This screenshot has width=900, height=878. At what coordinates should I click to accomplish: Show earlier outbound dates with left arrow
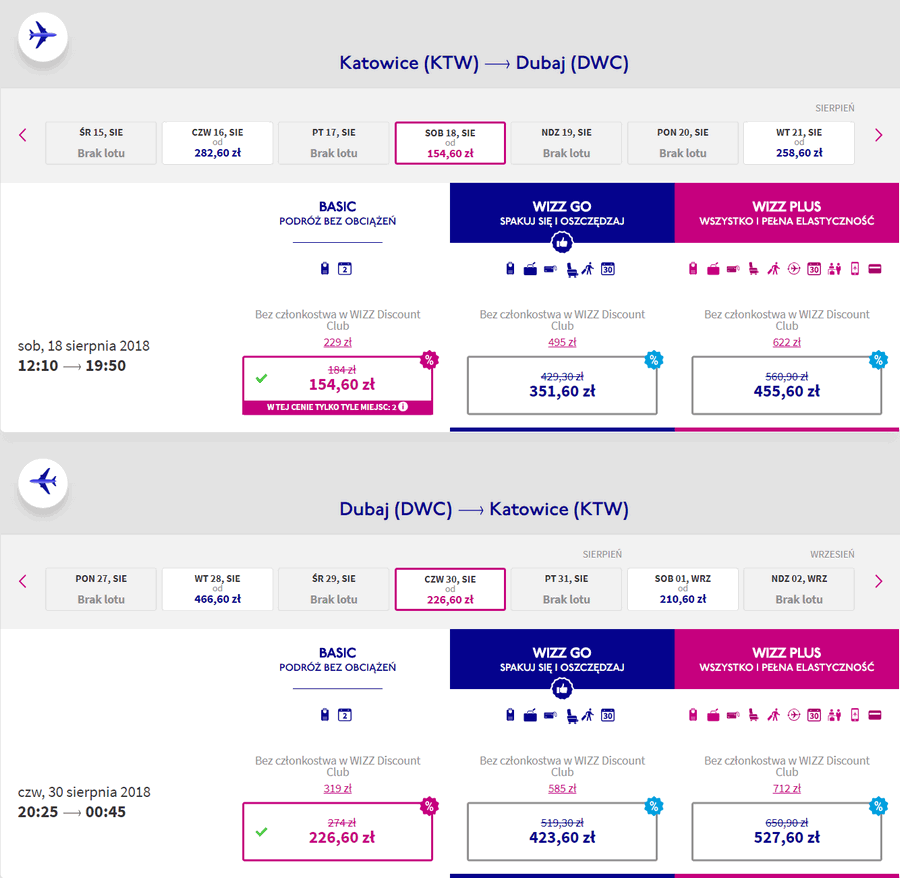pyautogui.click(x=23, y=135)
